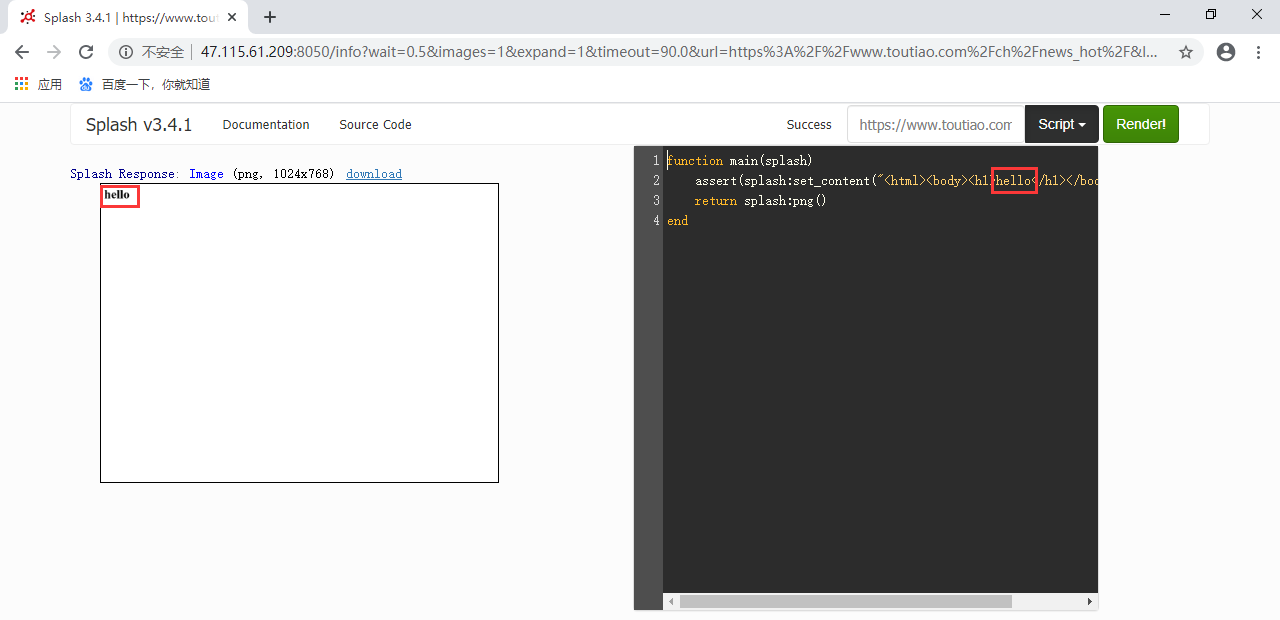The width and height of the screenshot is (1280, 620).
Task: Open the Baidu bookmark
Action: pos(144,84)
